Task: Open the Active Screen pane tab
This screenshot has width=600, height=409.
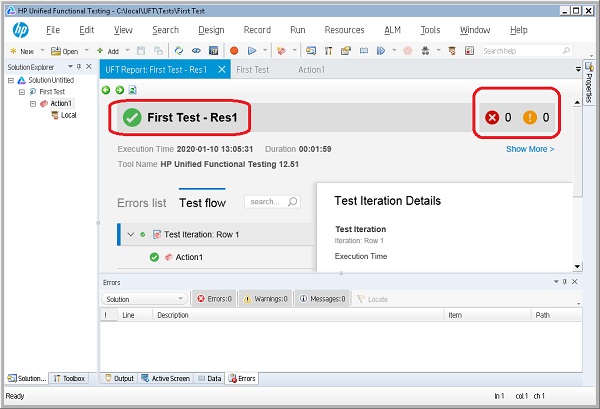Action: coord(166,378)
